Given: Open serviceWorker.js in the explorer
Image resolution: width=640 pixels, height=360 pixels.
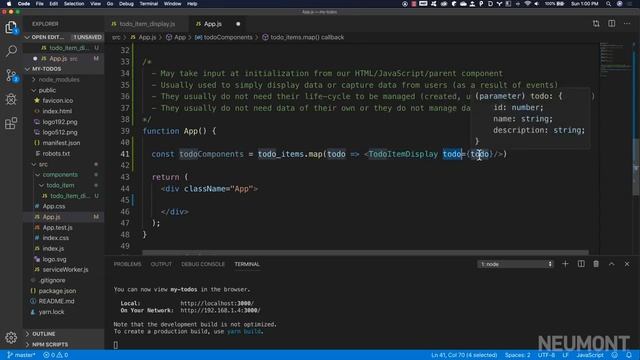Looking at the screenshot, I should [65, 270].
